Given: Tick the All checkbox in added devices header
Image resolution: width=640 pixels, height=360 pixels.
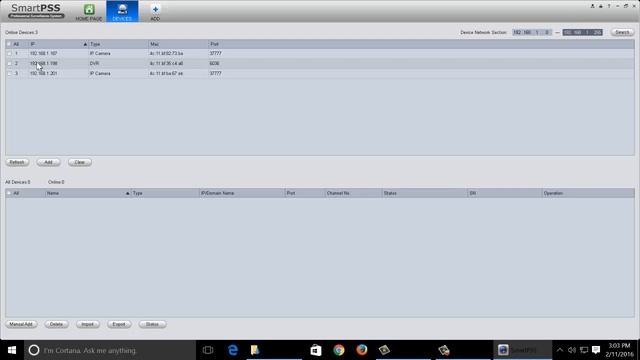Looking at the screenshot, I should (9, 193).
